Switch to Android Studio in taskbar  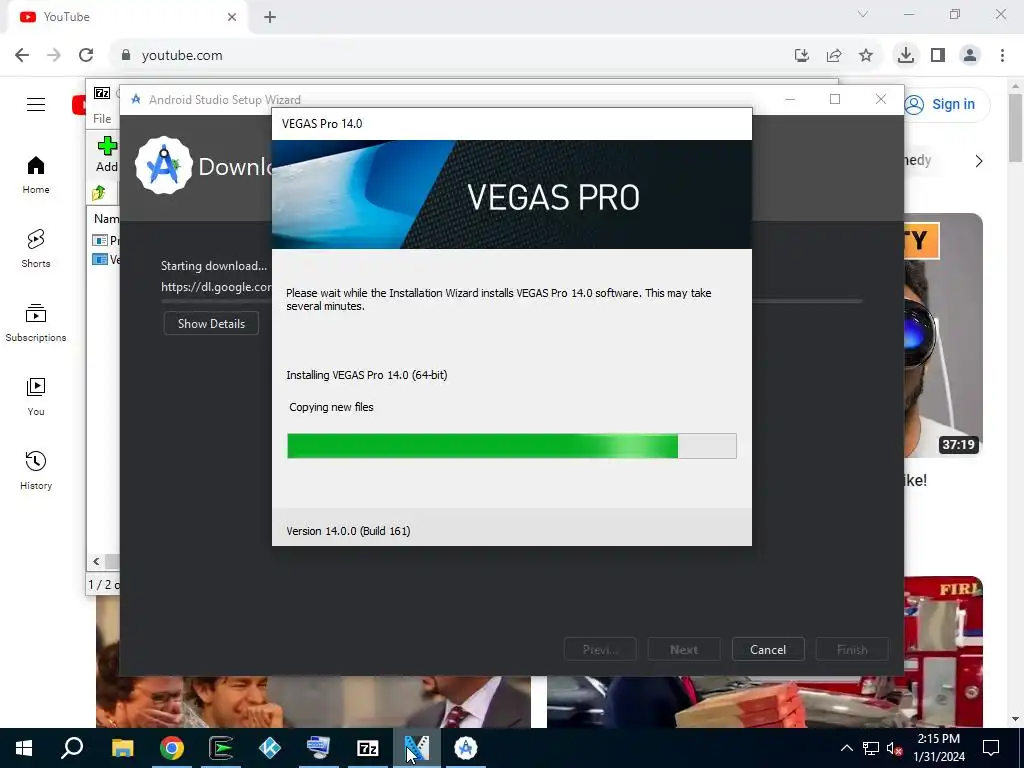(466, 748)
